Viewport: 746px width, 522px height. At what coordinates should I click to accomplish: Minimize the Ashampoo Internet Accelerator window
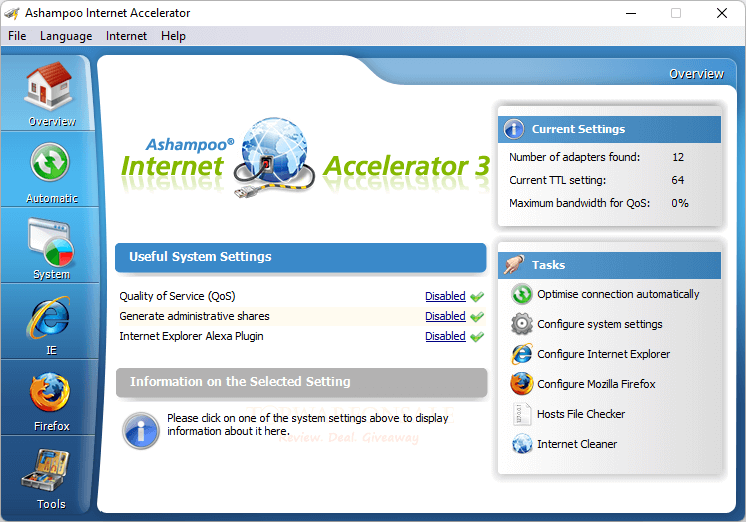pos(631,13)
